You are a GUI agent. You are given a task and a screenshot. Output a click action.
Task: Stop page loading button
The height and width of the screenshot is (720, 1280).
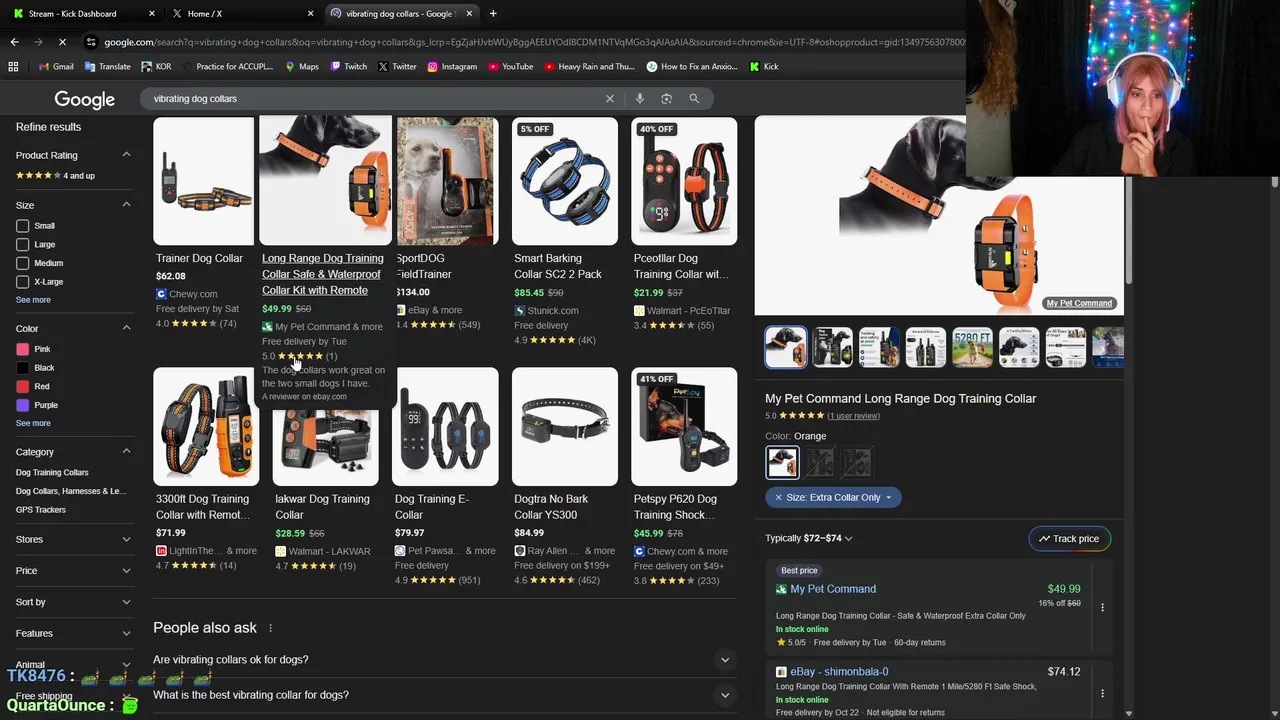coord(62,42)
